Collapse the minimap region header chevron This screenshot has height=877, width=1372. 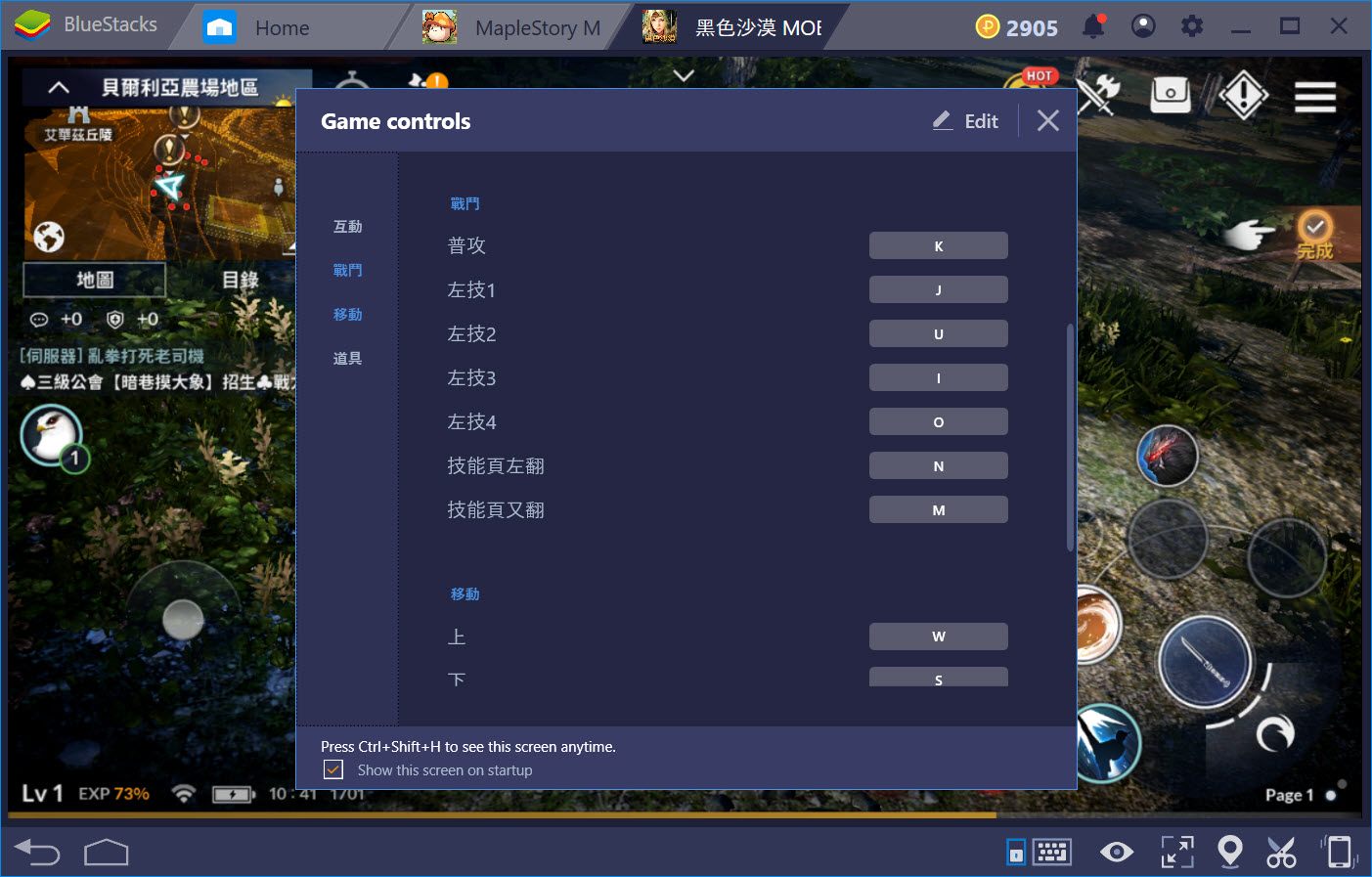(x=59, y=88)
